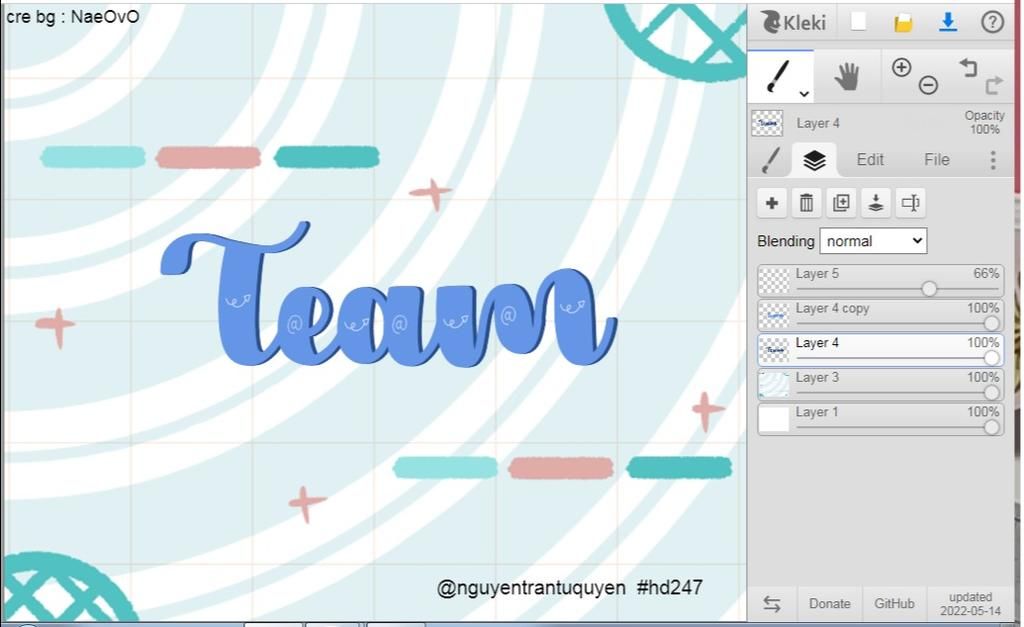Open the Edit tab
Viewport: 1024px width, 627px height.
coord(870,160)
